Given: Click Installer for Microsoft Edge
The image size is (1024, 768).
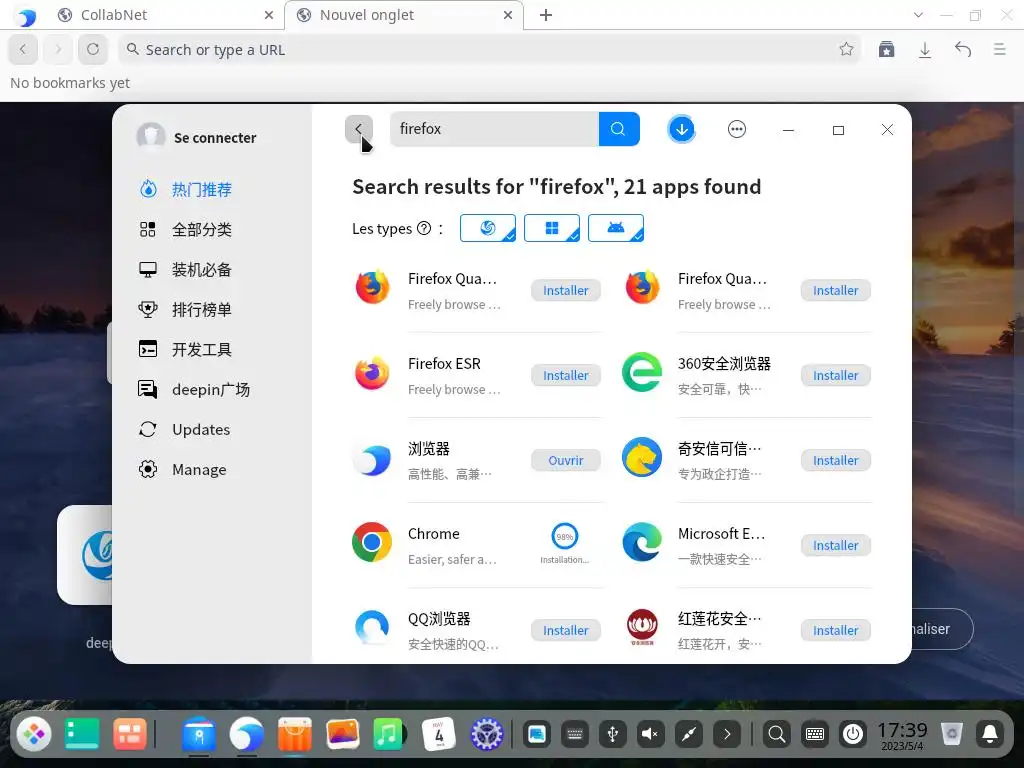Looking at the screenshot, I should coord(835,545).
